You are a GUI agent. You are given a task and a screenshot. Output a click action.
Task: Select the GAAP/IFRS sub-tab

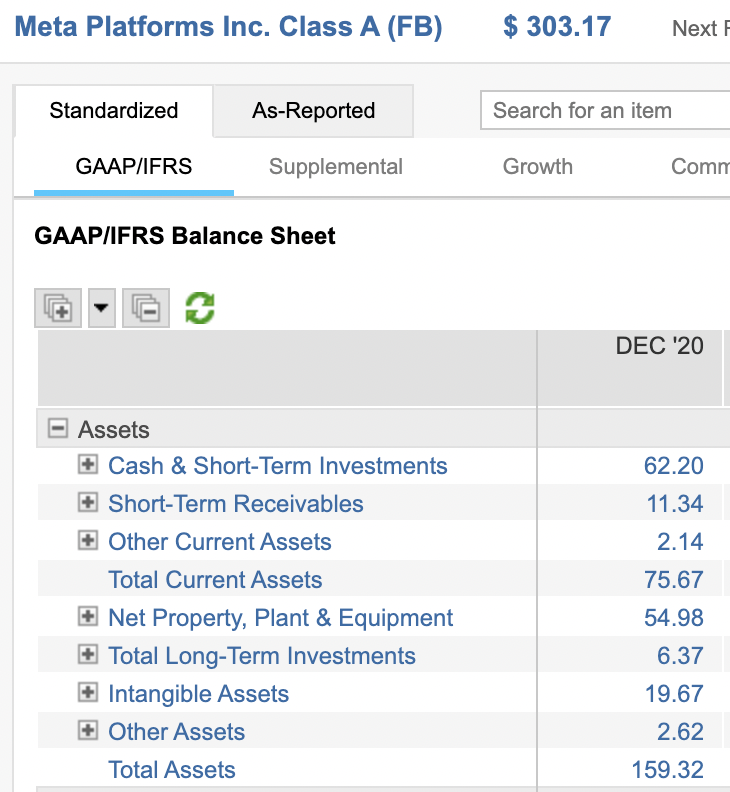(x=134, y=167)
